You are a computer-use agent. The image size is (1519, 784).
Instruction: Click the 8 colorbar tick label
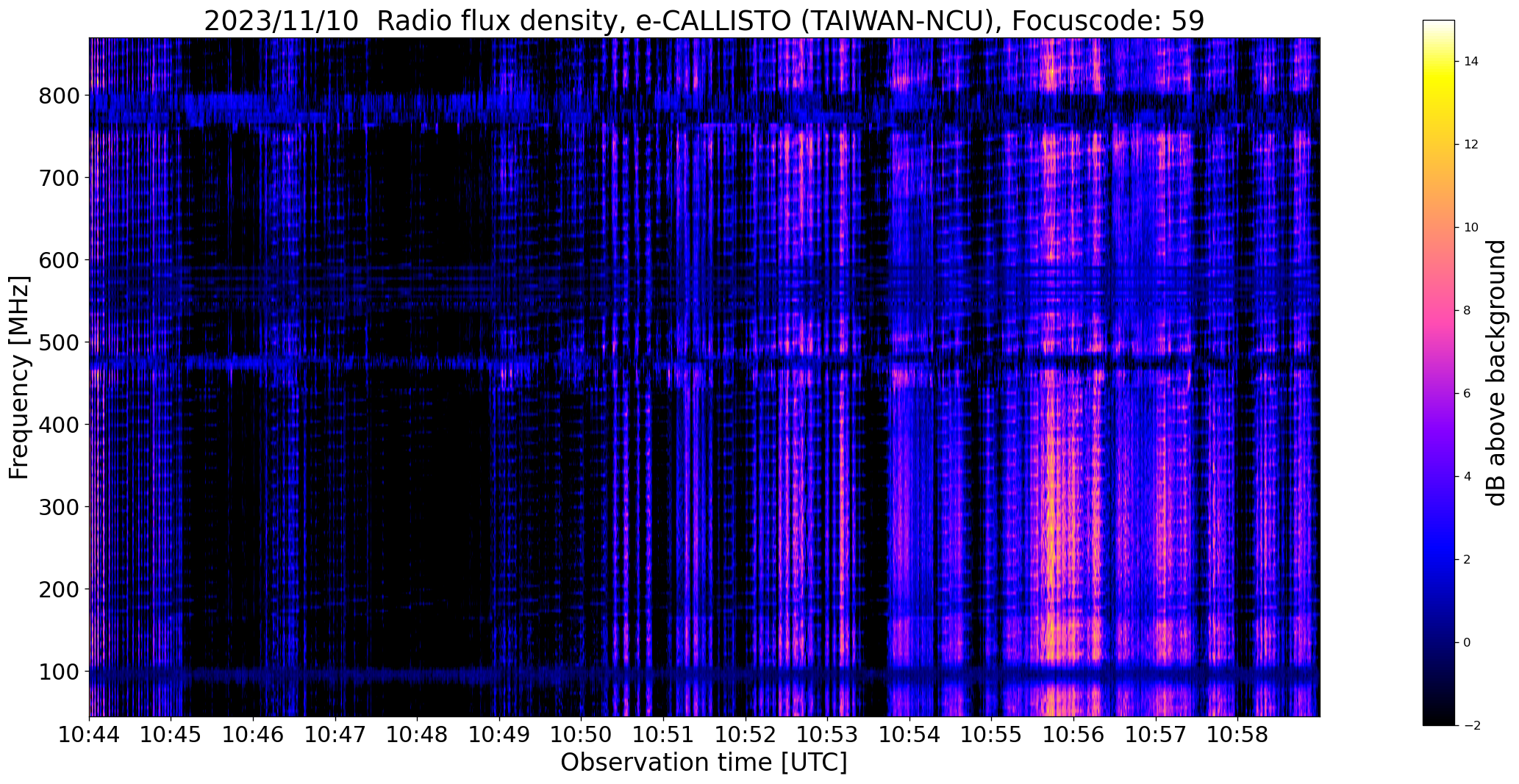(x=1468, y=311)
